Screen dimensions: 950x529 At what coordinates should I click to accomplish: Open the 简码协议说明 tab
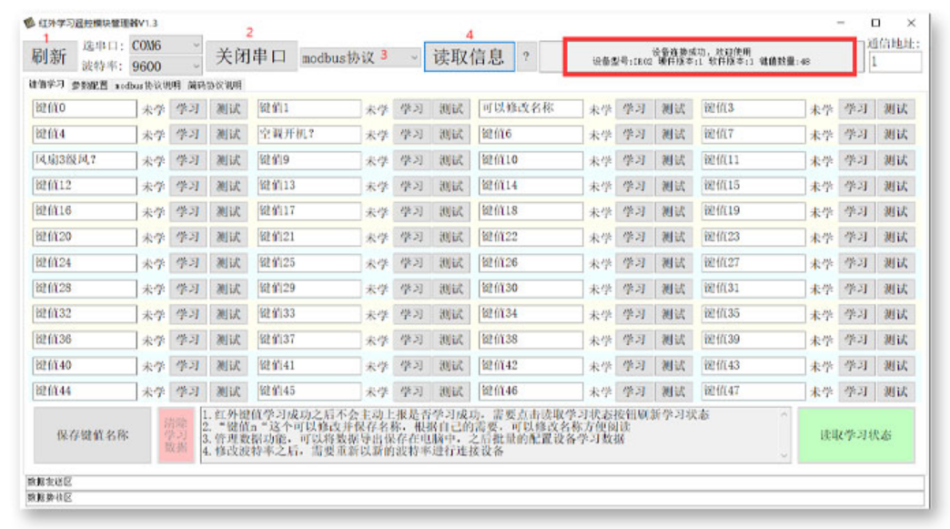pos(214,85)
